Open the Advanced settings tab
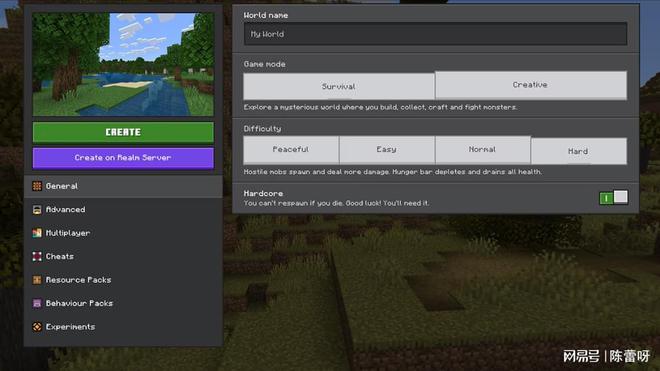660x371 pixels. [x=123, y=210]
